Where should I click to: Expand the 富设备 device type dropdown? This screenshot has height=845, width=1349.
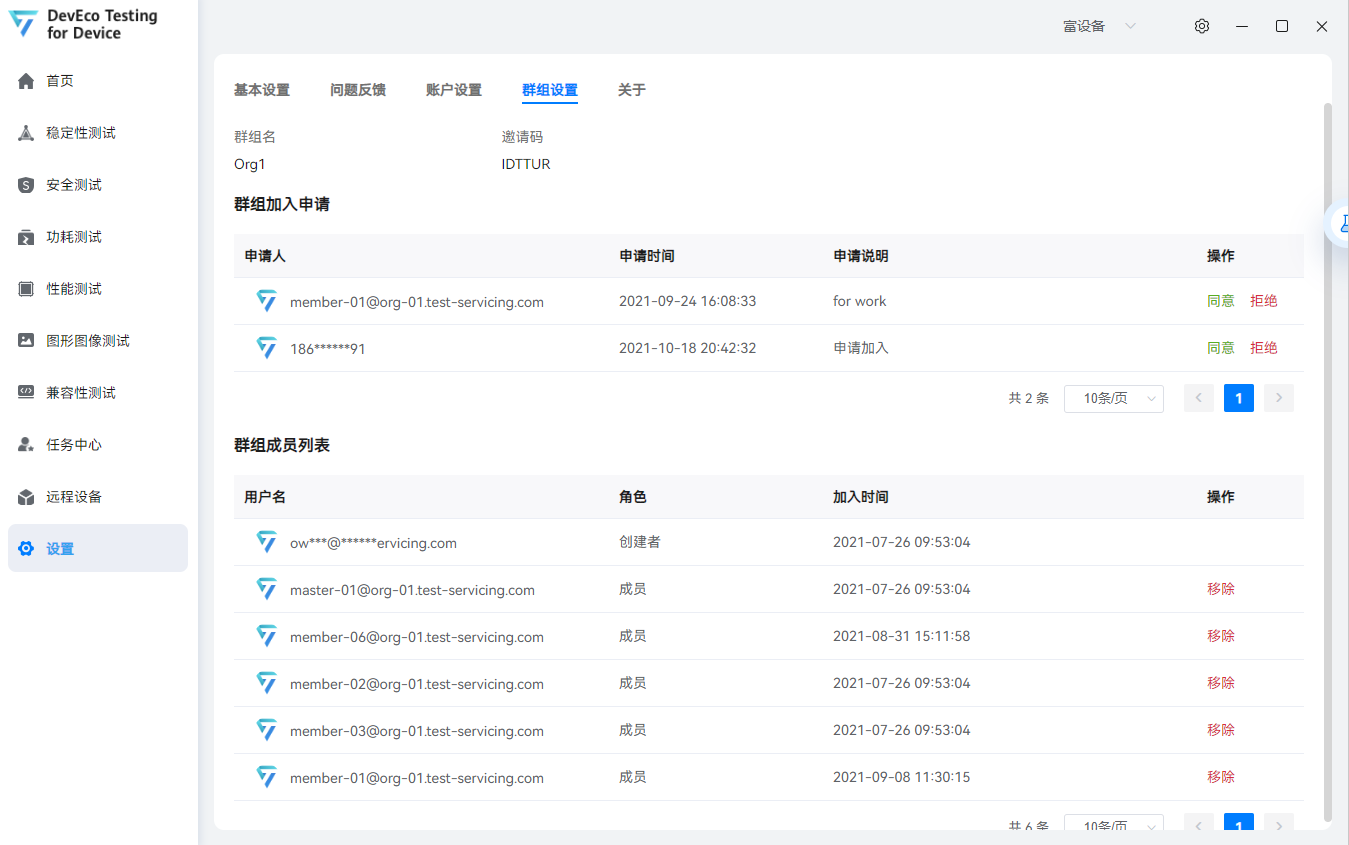click(x=1099, y=26)
